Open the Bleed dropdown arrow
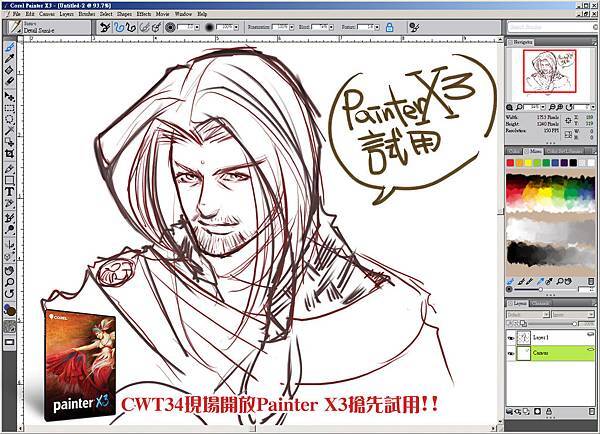600x434 pixels. click(x=331, y=28)
